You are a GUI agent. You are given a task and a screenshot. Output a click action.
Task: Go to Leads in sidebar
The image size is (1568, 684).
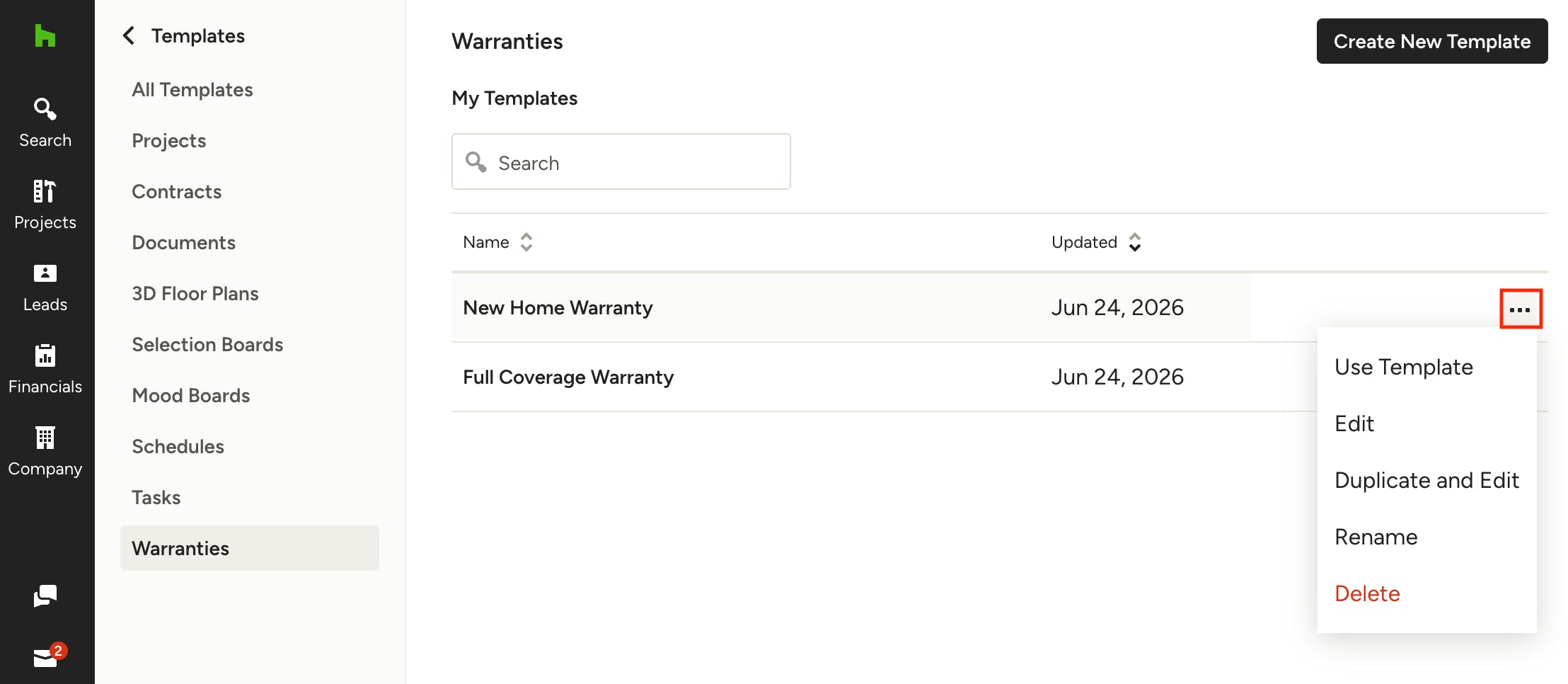(45, 287)
